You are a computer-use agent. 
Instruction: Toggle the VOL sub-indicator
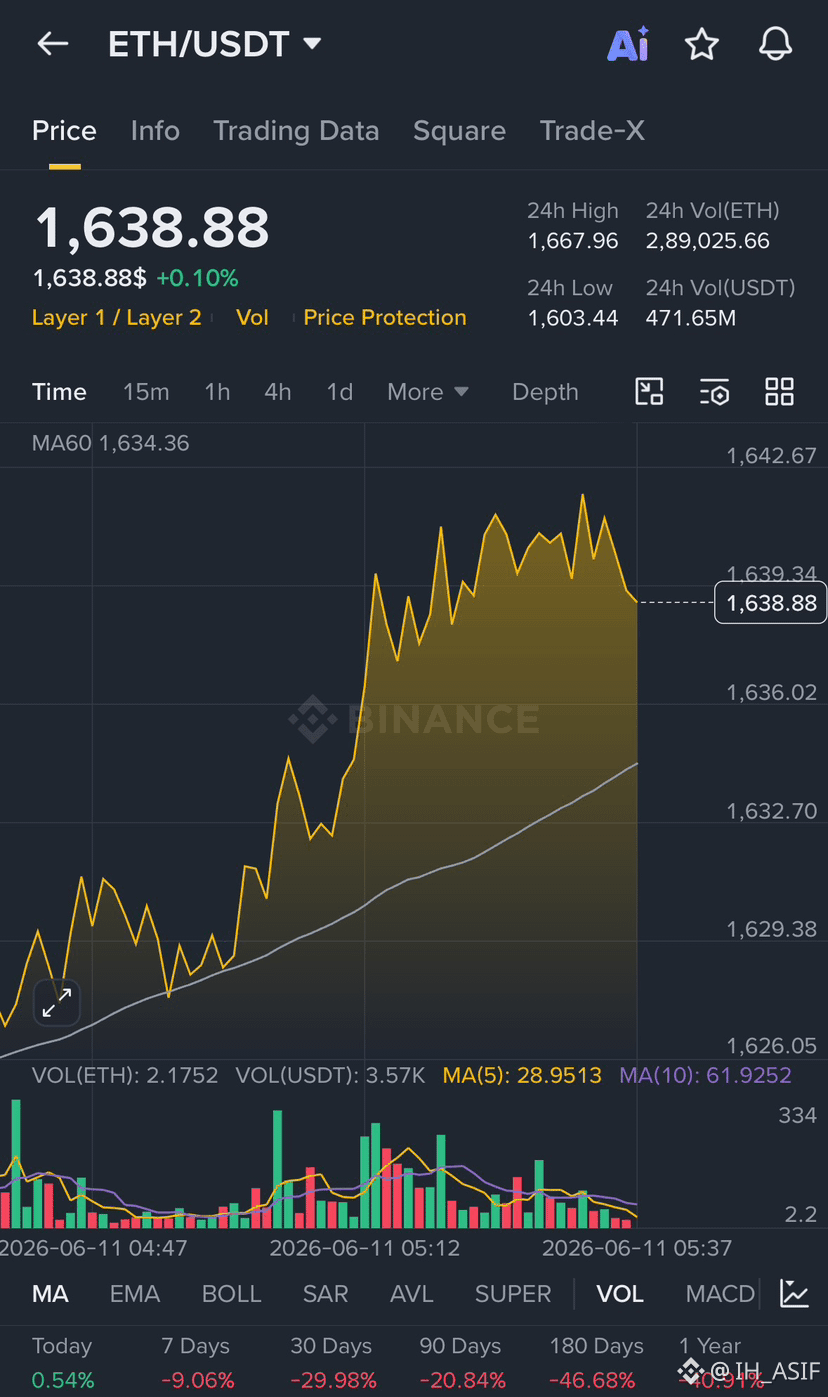[620, 1294]
